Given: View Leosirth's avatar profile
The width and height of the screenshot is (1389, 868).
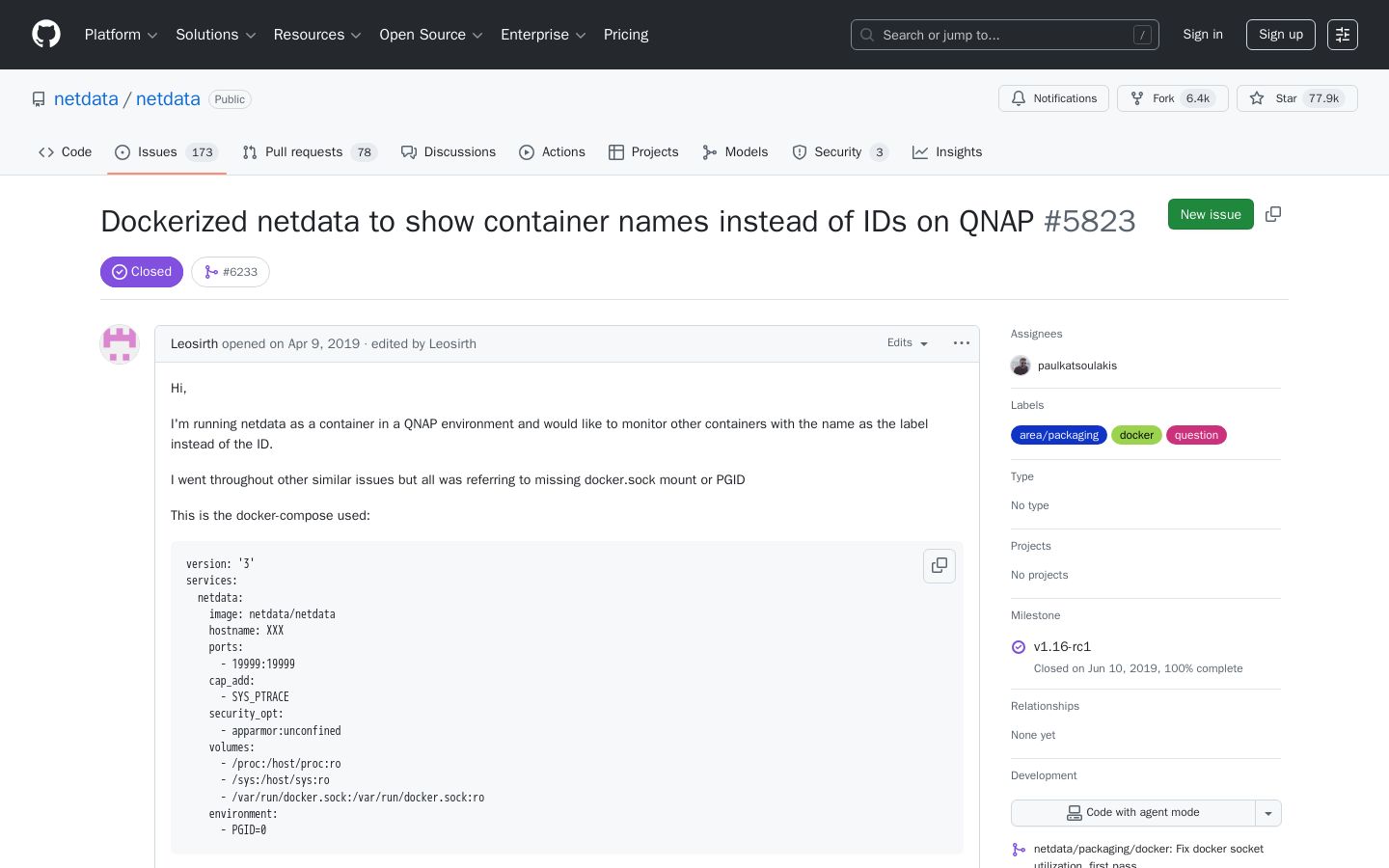Looking at the screenshot, I should point(120,344).
